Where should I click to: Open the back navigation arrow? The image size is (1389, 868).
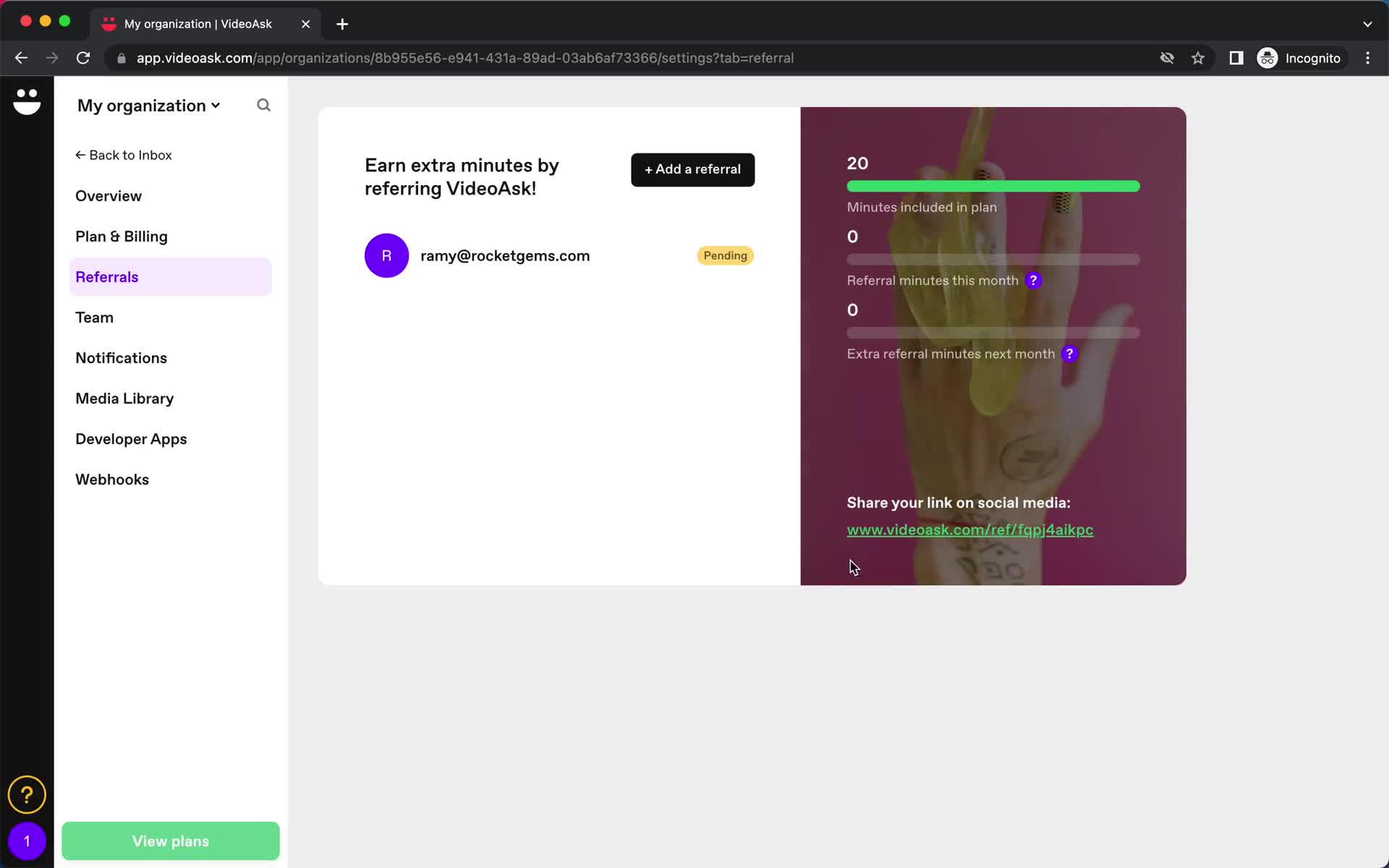(20, 58)
